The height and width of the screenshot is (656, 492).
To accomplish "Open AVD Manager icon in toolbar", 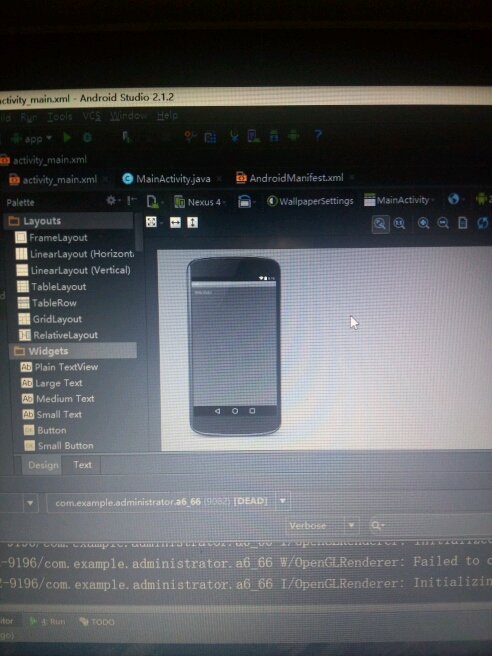I will pyautogui.click(x=254, y=136).
